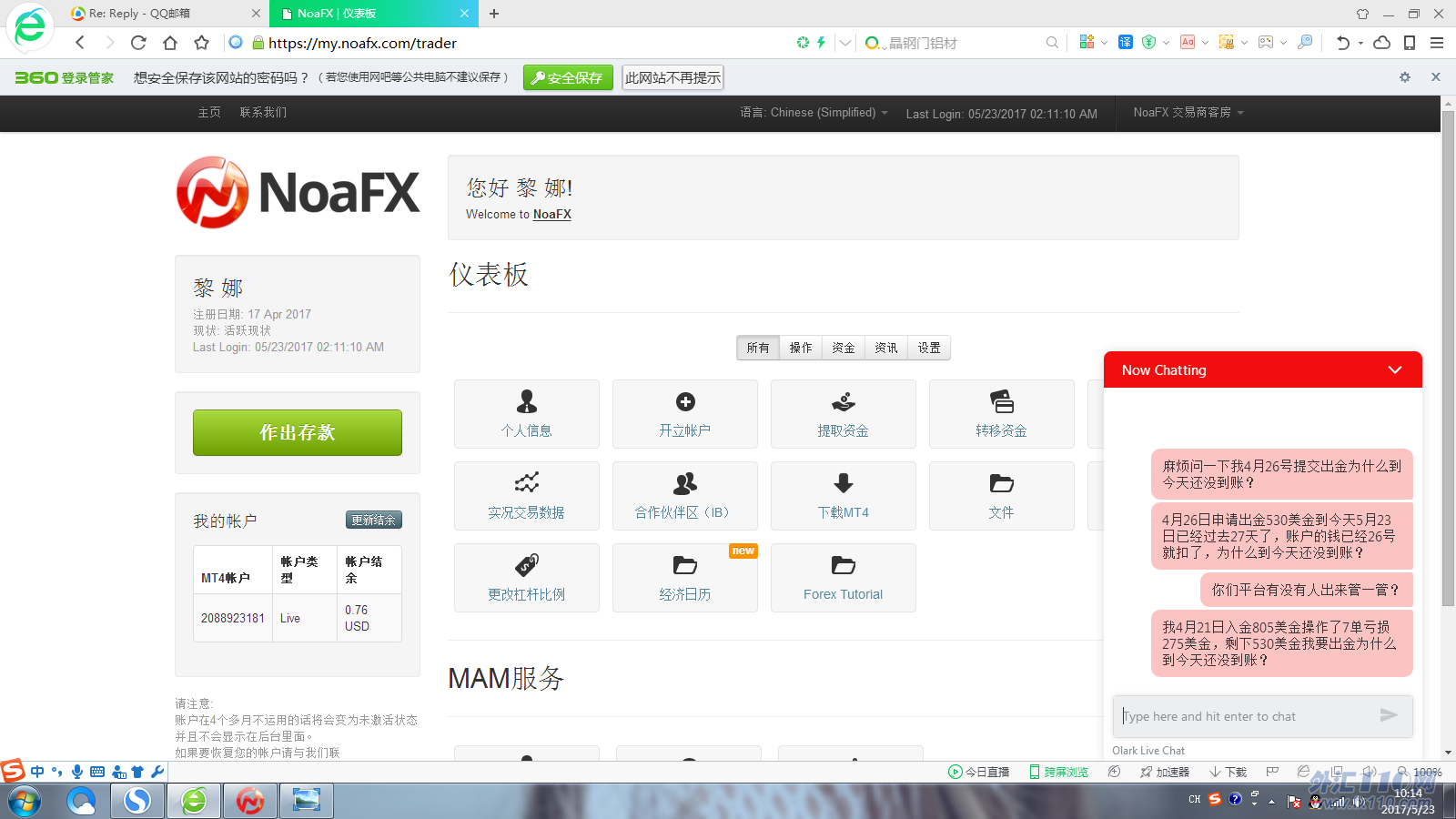Open password bar settings gear
The width and height of the screenshot is (1456, 819).
click(1405, 77)
